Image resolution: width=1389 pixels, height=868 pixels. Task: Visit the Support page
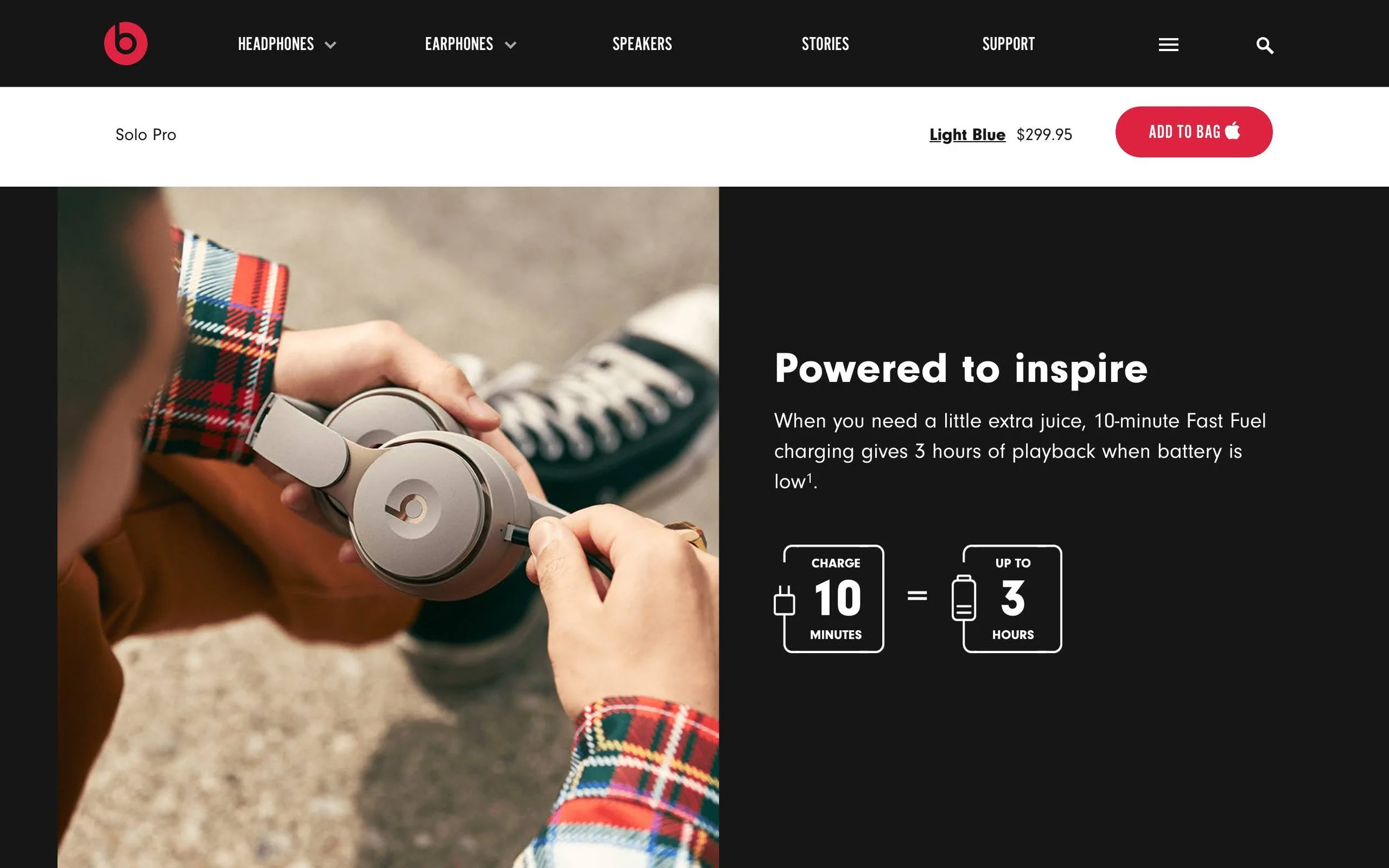1008,44
